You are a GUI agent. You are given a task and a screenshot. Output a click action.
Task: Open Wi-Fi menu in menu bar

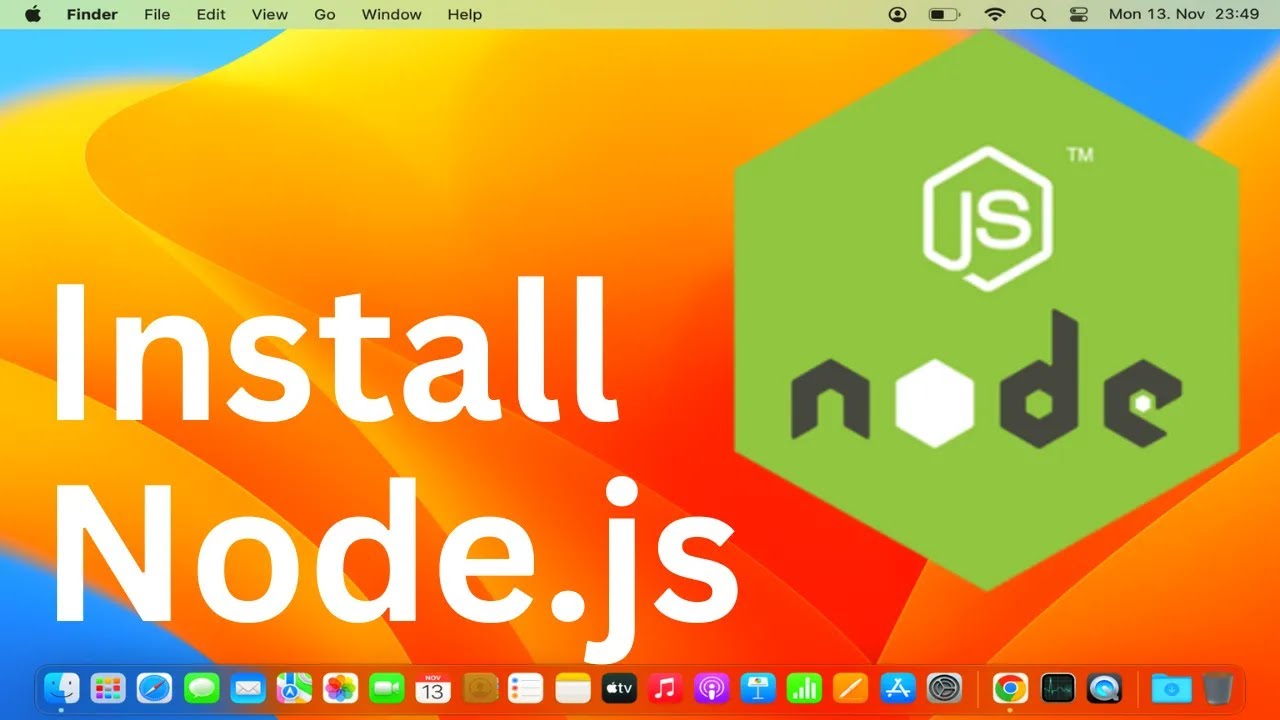point(994,14)
